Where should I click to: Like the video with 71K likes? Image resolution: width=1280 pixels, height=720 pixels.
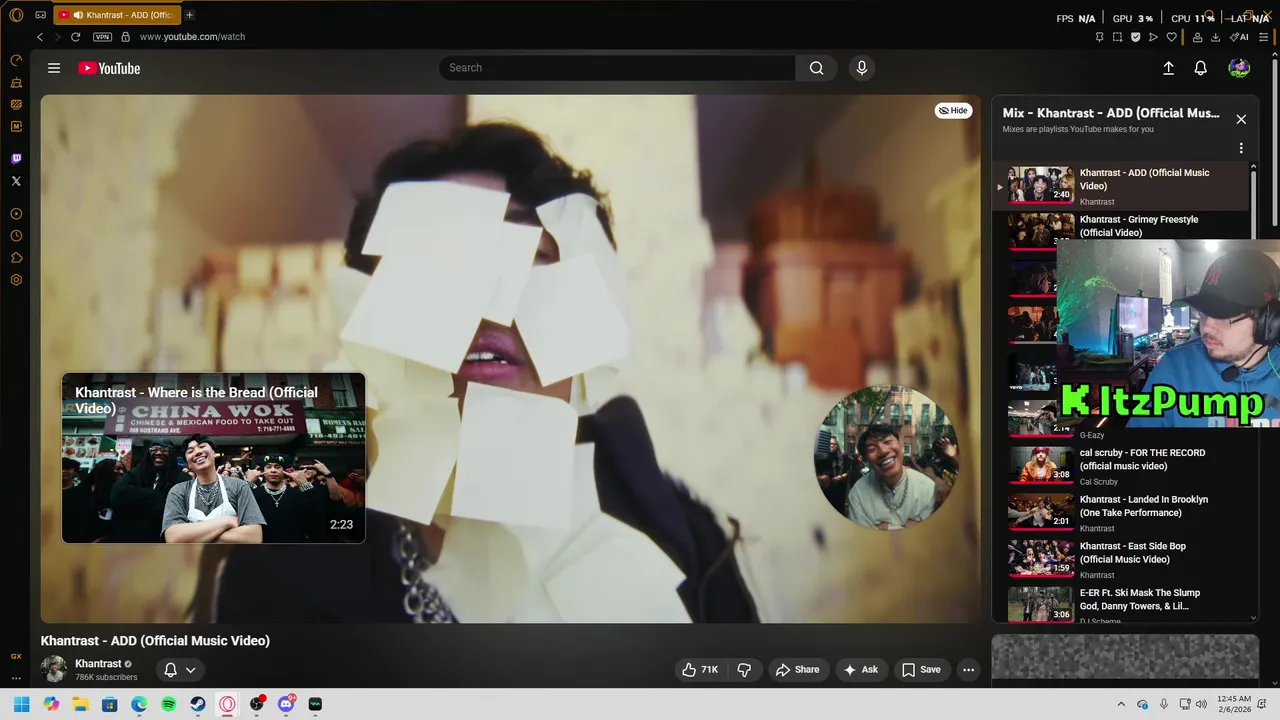(700, 670)
